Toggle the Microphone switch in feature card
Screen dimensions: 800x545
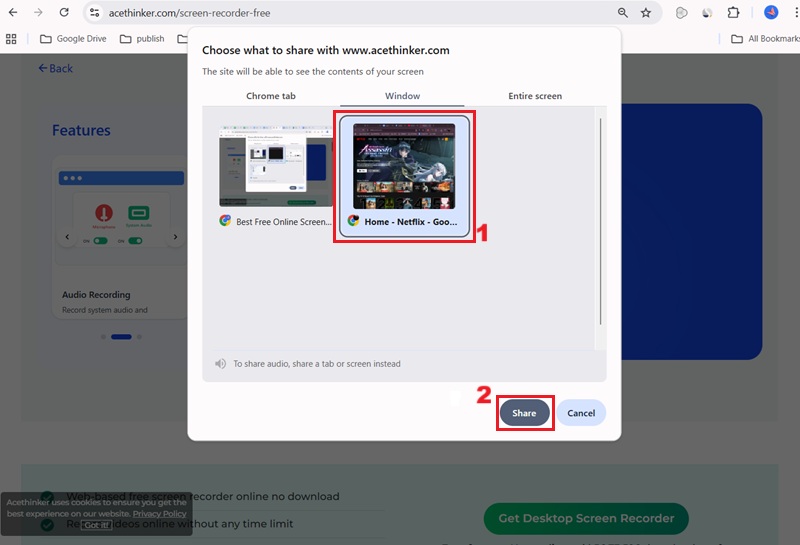[100, 240]
